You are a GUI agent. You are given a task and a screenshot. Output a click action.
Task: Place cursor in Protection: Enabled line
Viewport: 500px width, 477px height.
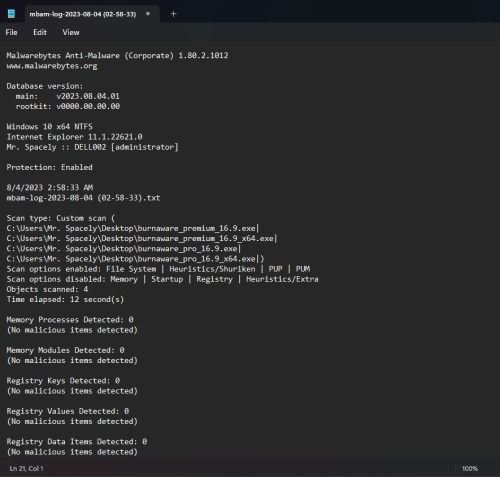(x=50, y=167)
